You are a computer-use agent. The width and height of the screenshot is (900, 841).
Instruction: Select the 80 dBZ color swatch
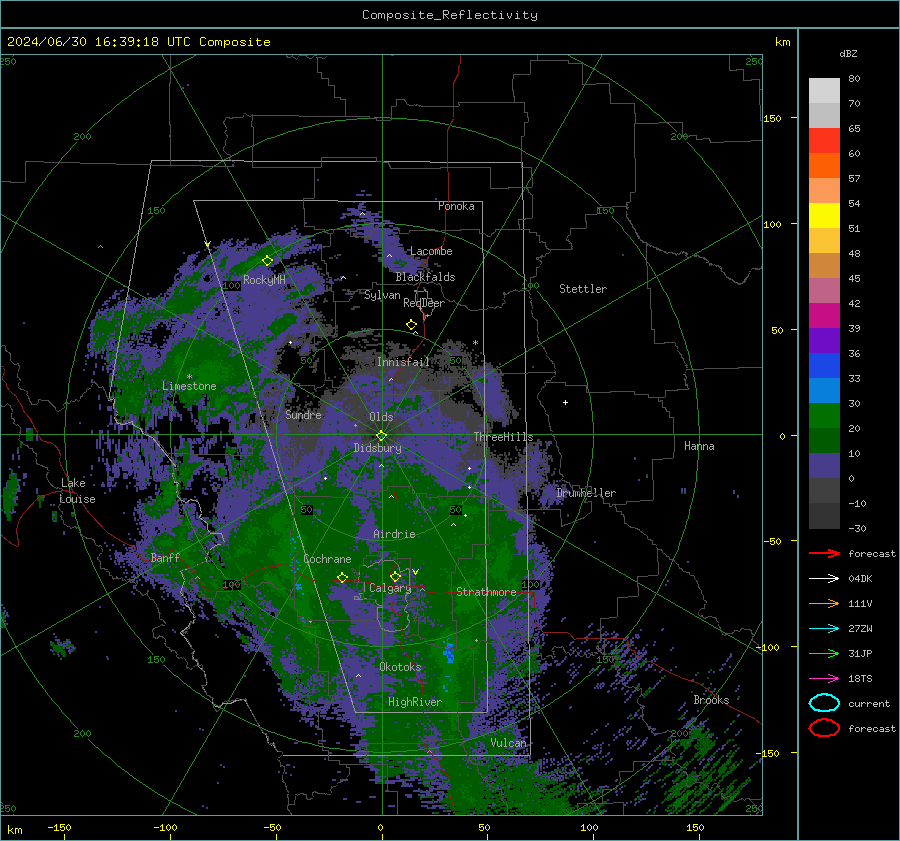[824, 90]
